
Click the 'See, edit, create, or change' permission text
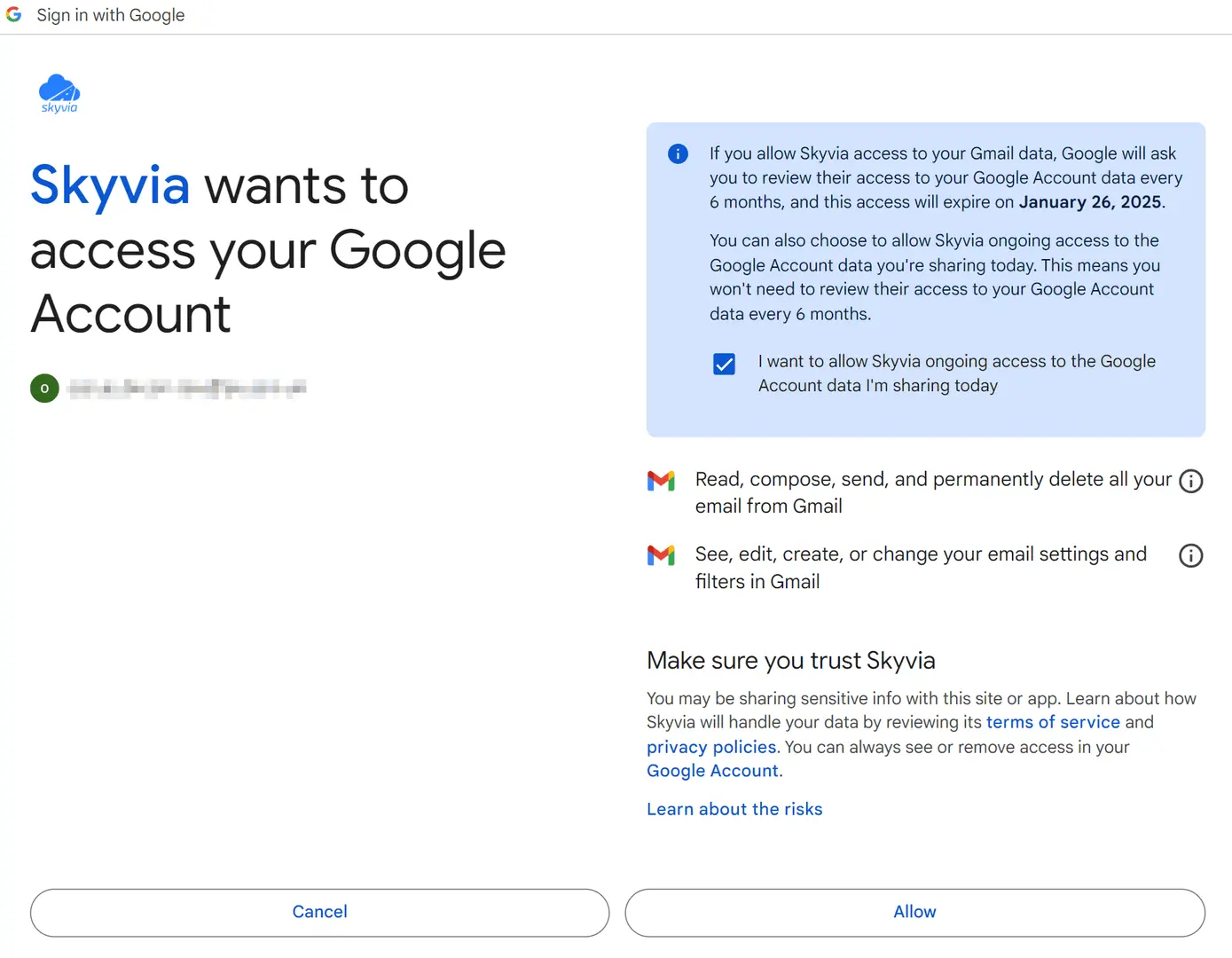[921, 568]
